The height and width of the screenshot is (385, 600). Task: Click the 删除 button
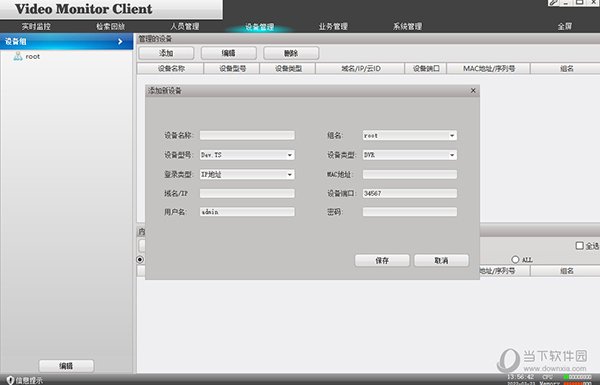pos(291,53)
